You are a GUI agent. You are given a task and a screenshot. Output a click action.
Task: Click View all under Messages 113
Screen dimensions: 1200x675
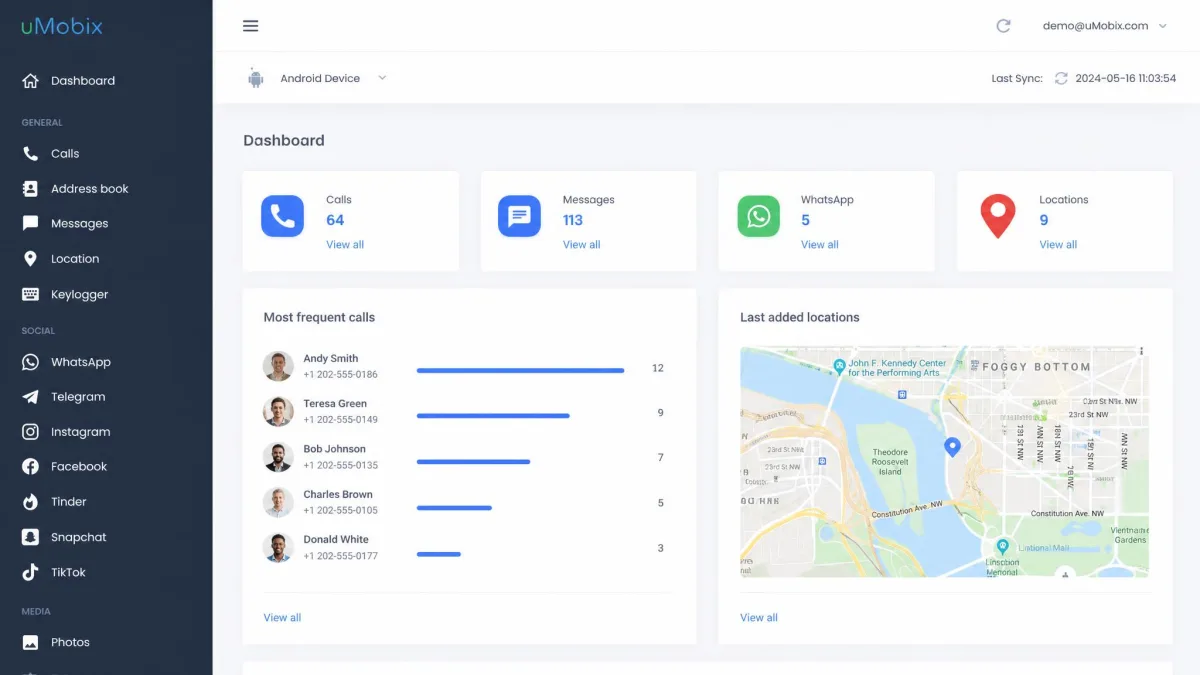click(x=582, y=245)
